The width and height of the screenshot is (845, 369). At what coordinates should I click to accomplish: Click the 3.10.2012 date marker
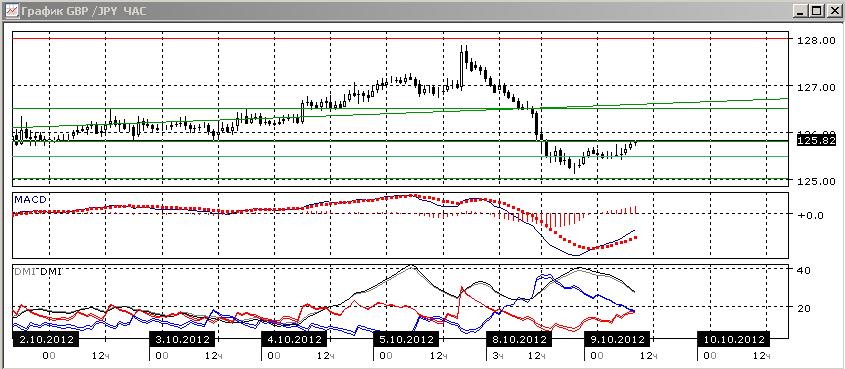tap(182, 339)
